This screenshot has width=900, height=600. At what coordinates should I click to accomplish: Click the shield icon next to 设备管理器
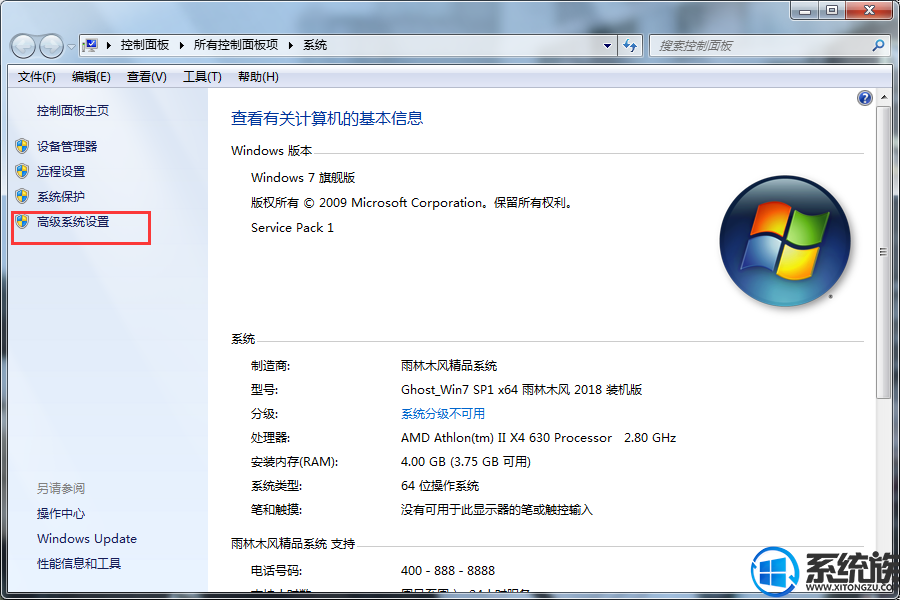[22, 146]
